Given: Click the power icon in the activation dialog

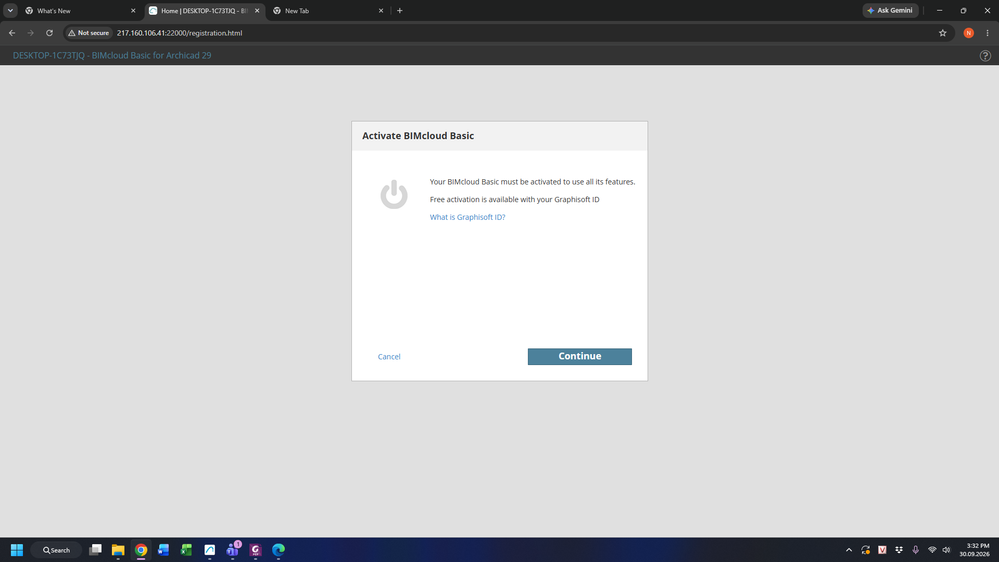Looking at the screenshot, I should [x=394, y=194].
